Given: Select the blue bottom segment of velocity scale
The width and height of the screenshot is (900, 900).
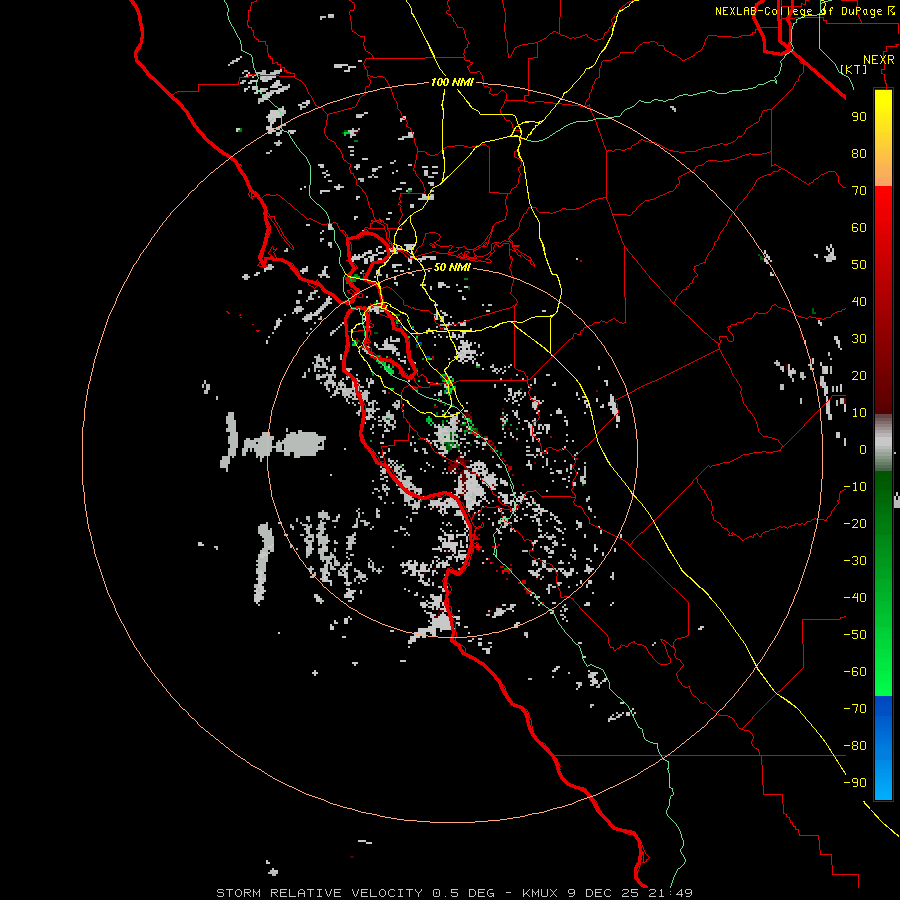Looking at the screenshot, I should point(883,748).
